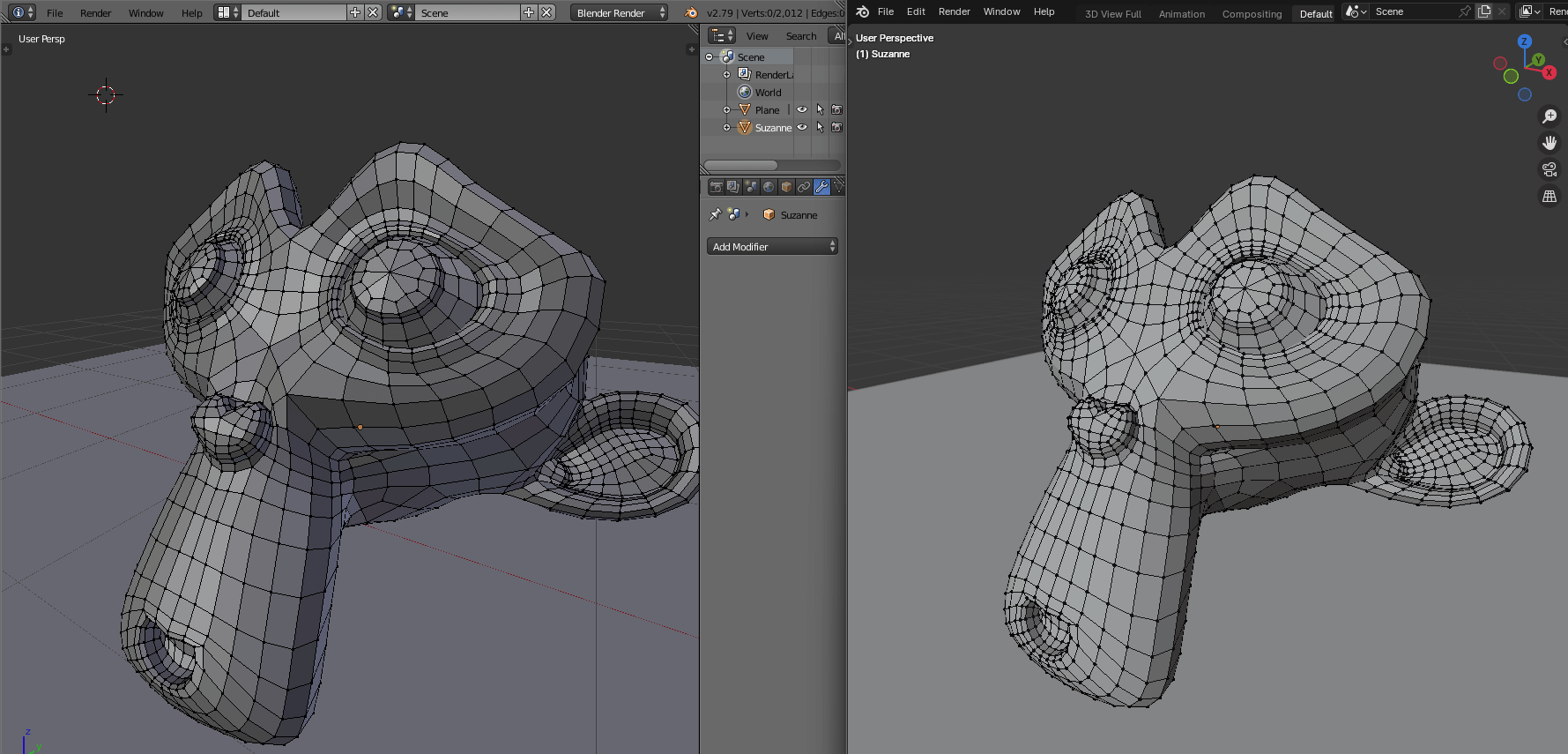This screenshot has height=754, width=1568.
Task: Select Suzanne in the Outliner tree
Action: [x=773, y=128]
